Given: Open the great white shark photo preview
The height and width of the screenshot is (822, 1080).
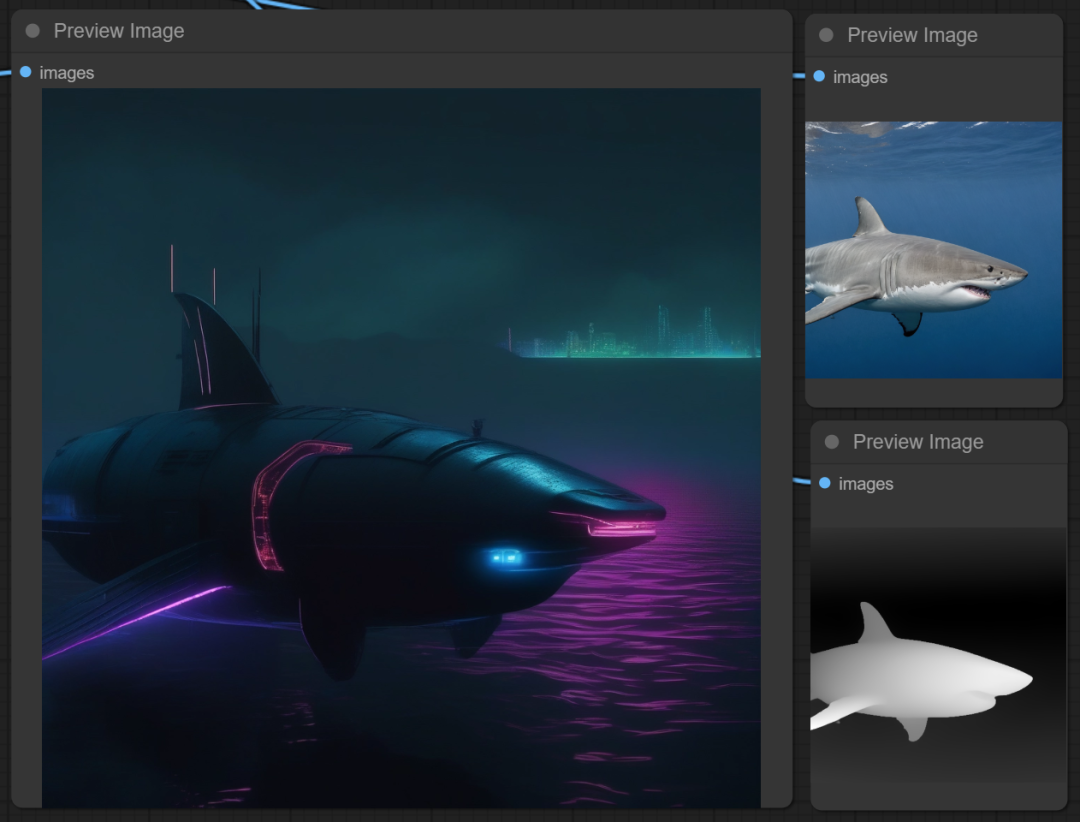Looking at the screenshot, I should (x=933, y=250).
